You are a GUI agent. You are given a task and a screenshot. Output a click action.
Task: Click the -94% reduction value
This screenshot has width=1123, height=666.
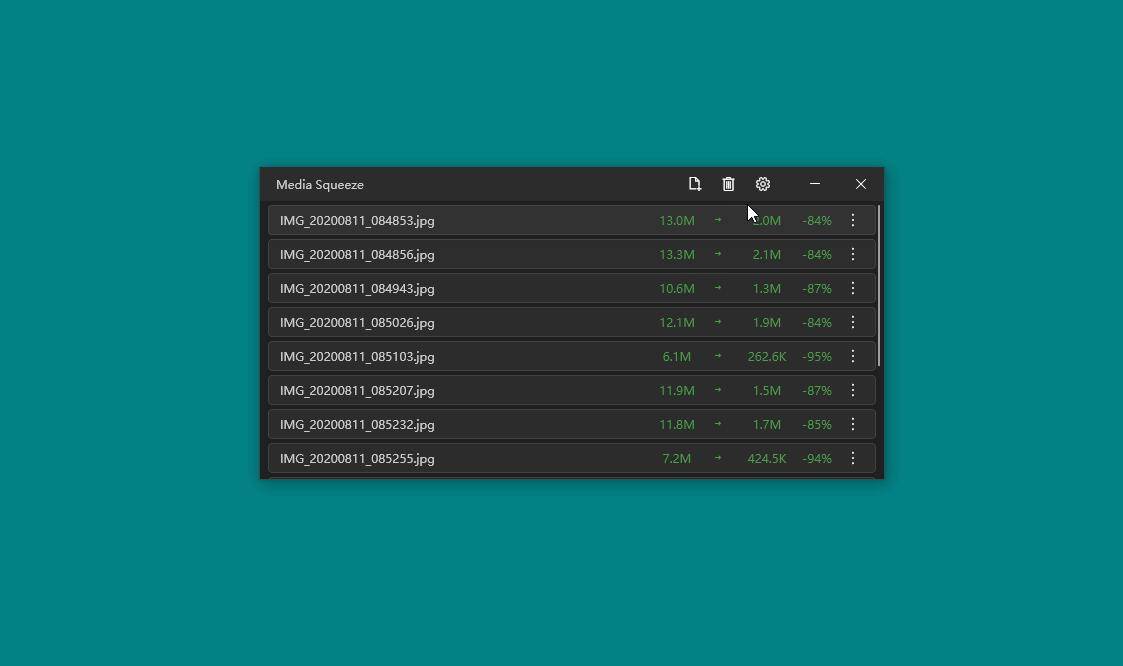coord(817,459)
